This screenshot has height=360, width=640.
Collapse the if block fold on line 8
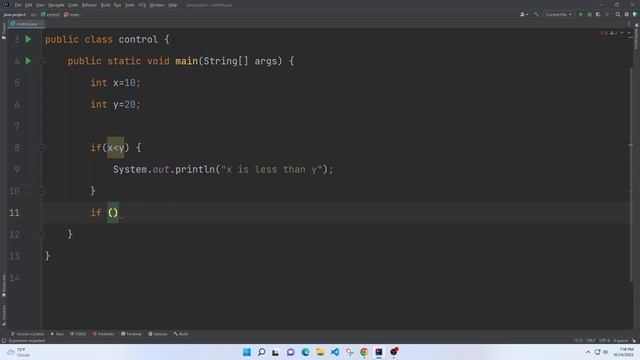[x=41, y=148]
